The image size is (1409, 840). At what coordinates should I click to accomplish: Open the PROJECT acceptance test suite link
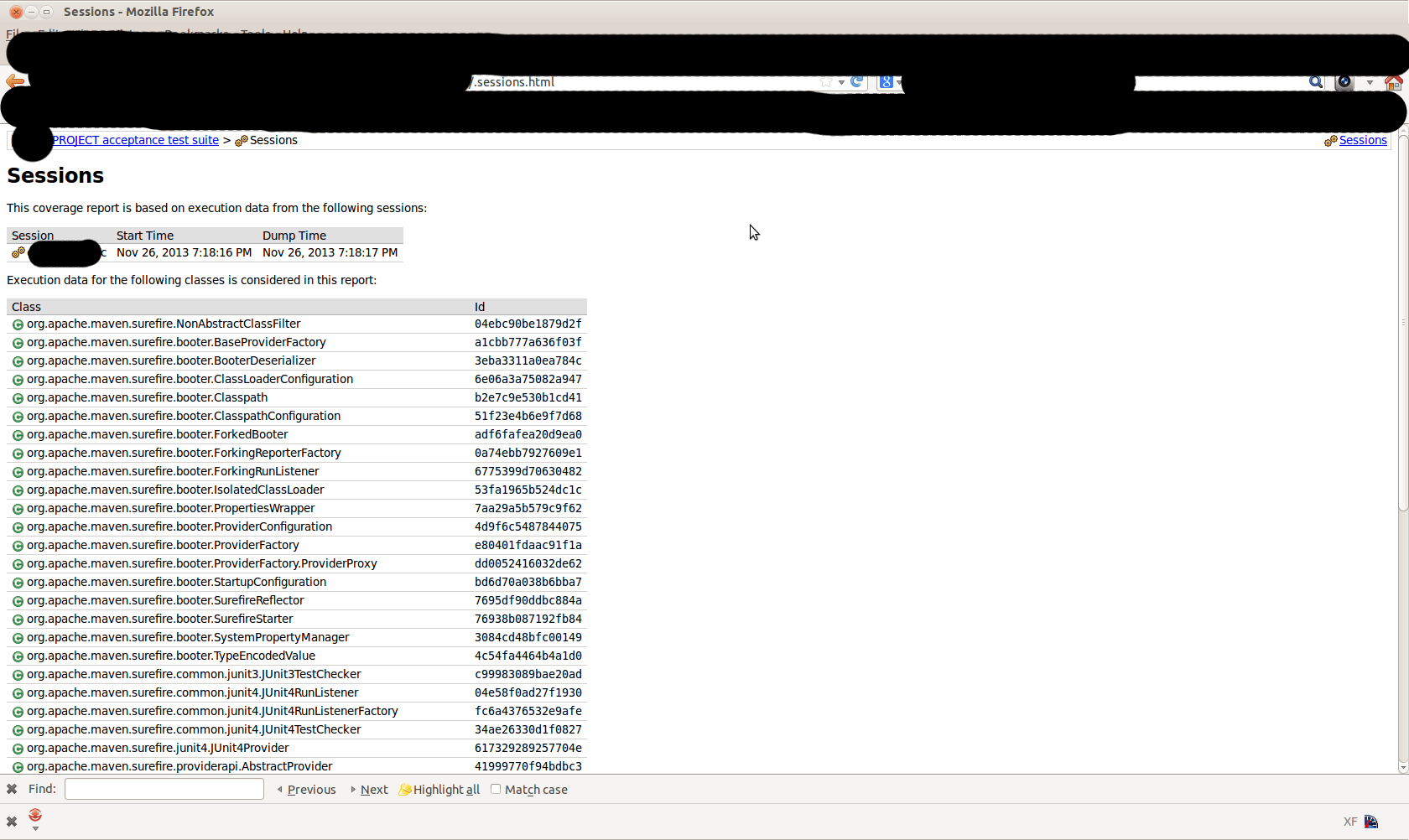(136, 140)
